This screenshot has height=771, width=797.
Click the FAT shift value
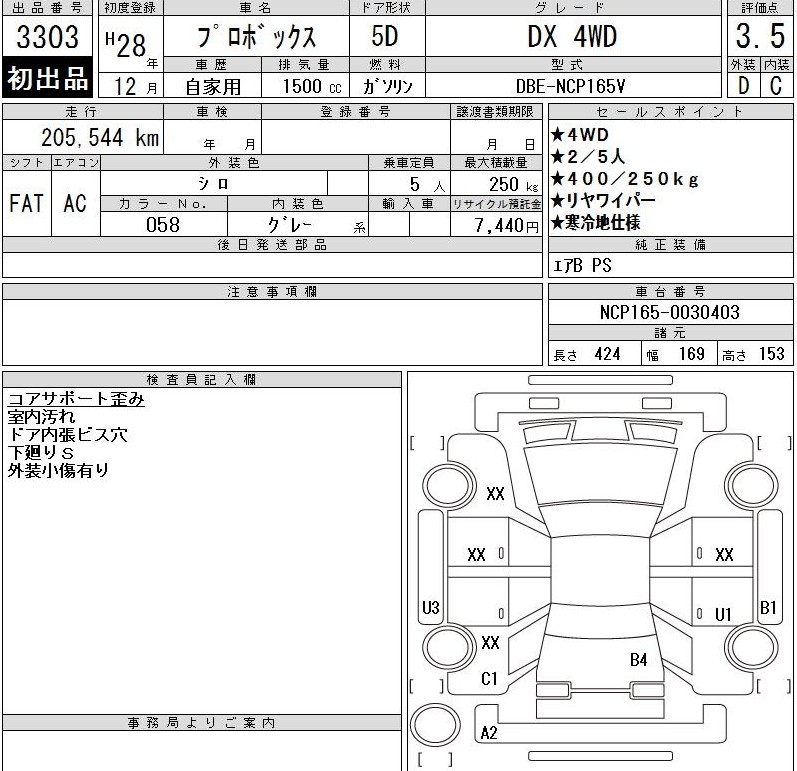(x=26, y=203)
